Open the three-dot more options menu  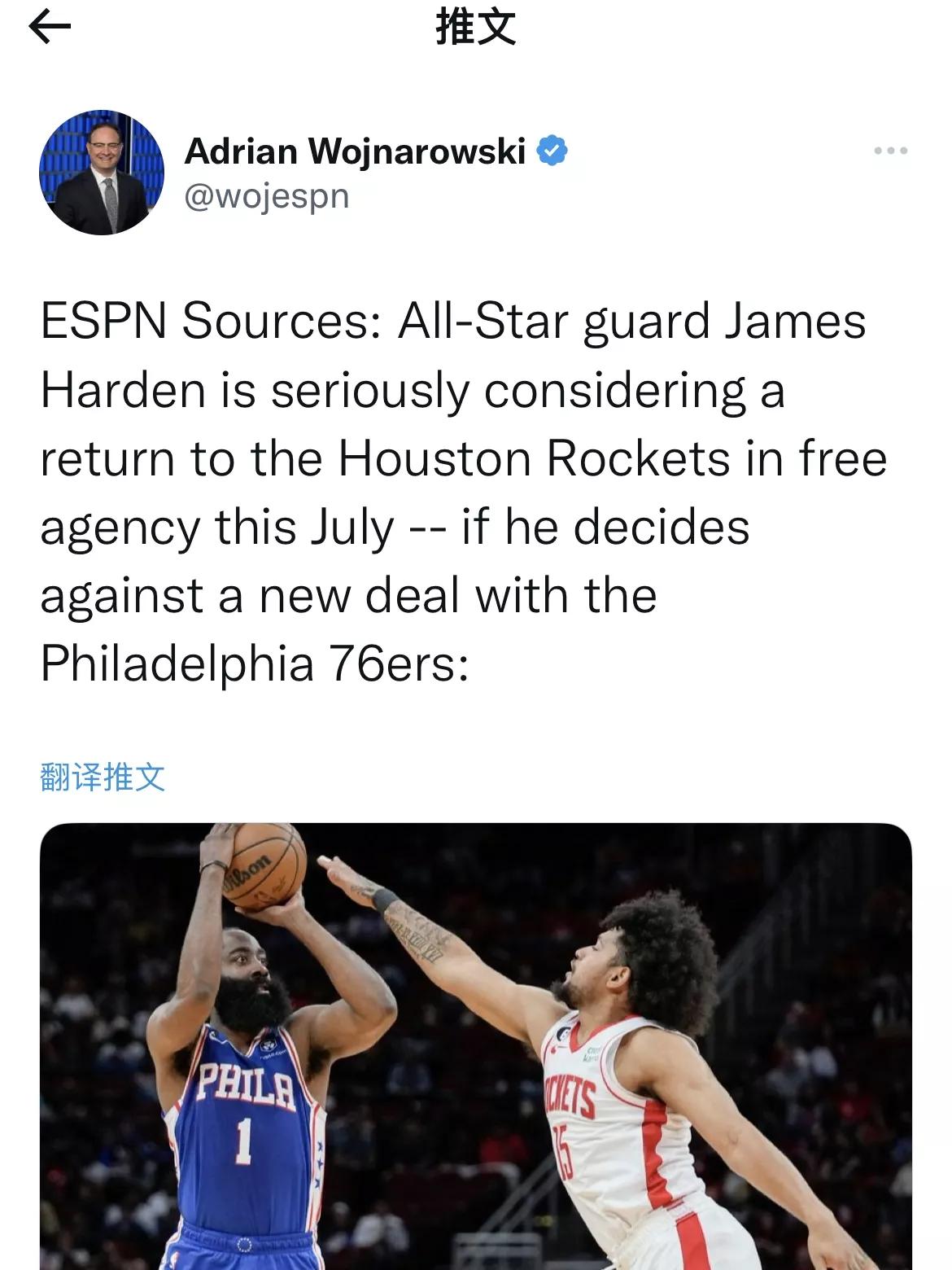[890, 151]
